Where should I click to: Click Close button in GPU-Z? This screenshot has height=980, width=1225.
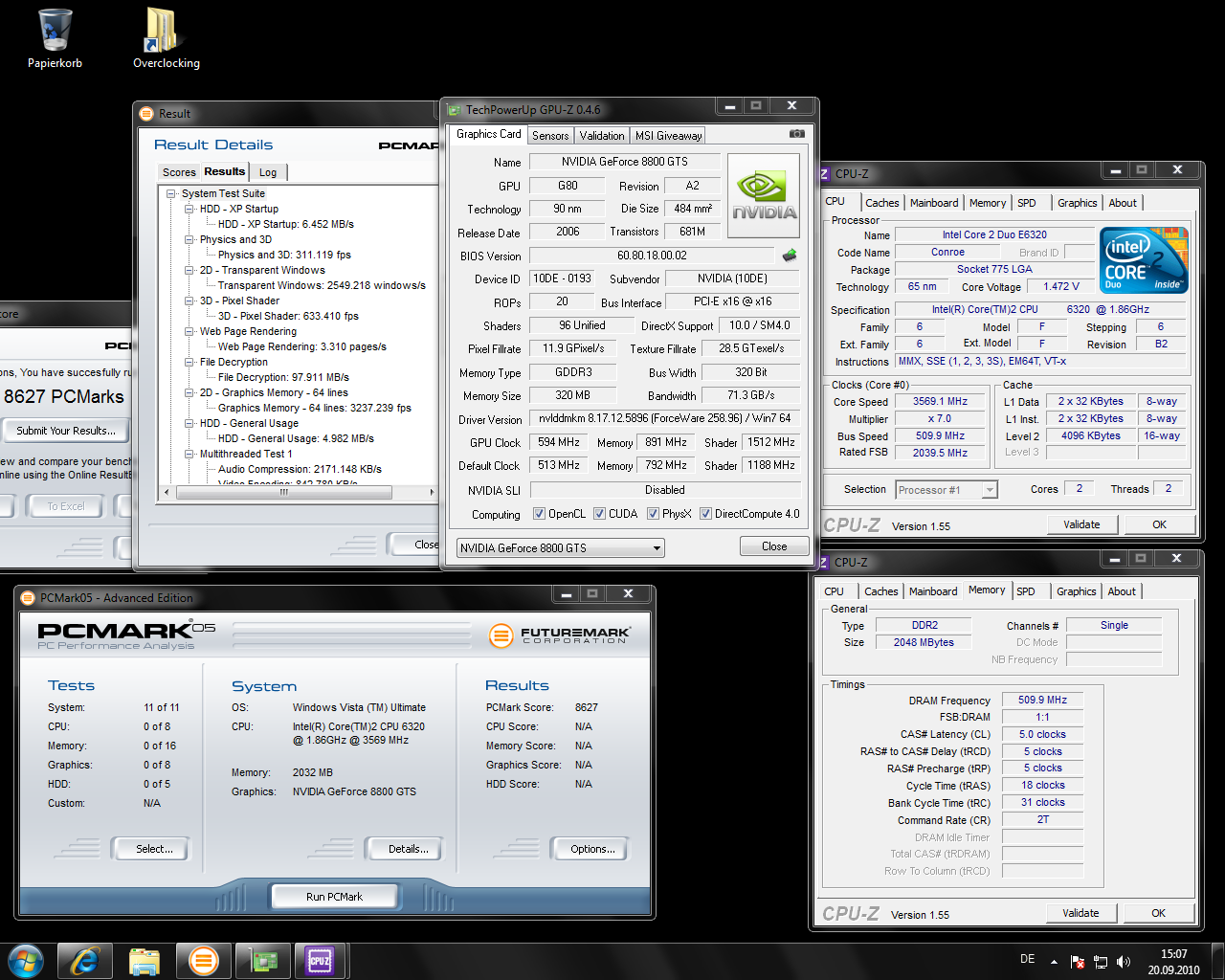pos(774,546)
